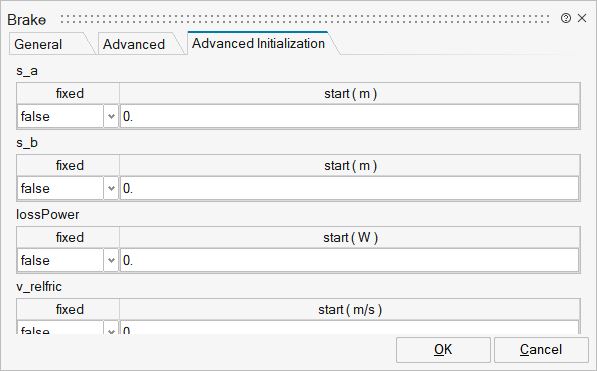
Task: Dismiss the dialog with Cancel
Action: [541, 350]
